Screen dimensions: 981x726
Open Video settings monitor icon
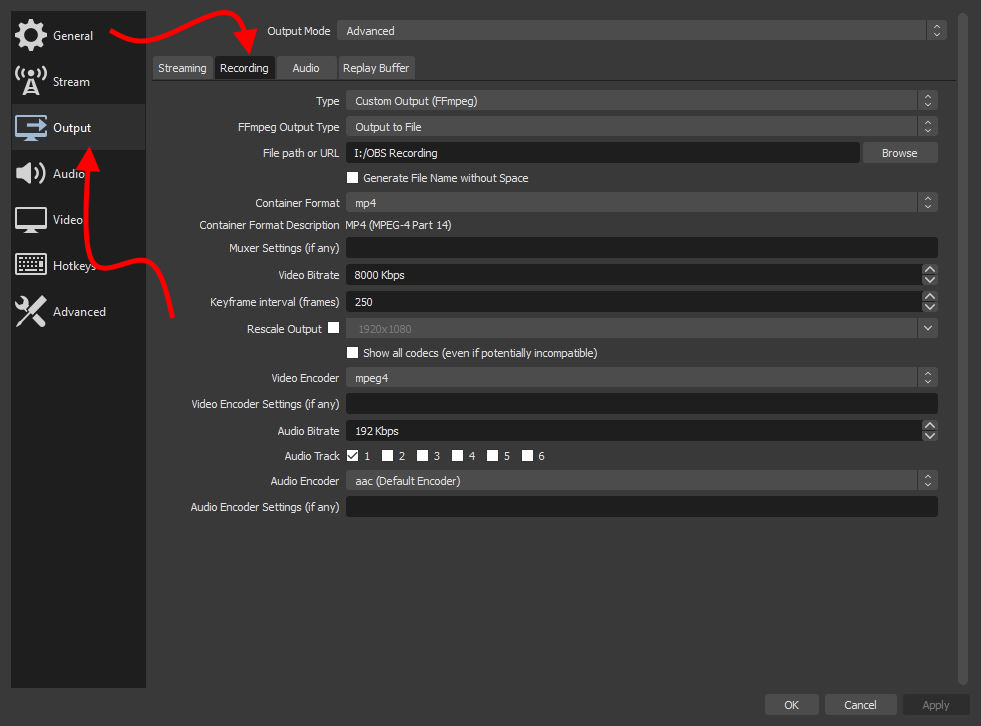(x=31, y=219)
